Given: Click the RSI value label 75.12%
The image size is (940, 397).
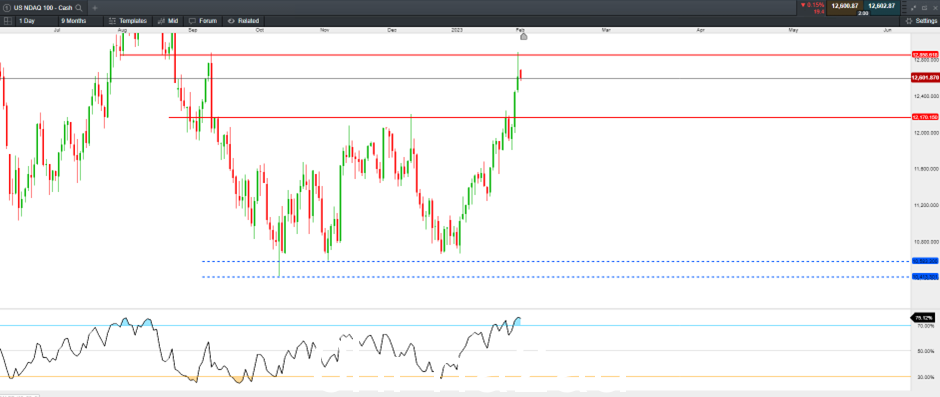Looking at the screenshot, I should (924, 318).
